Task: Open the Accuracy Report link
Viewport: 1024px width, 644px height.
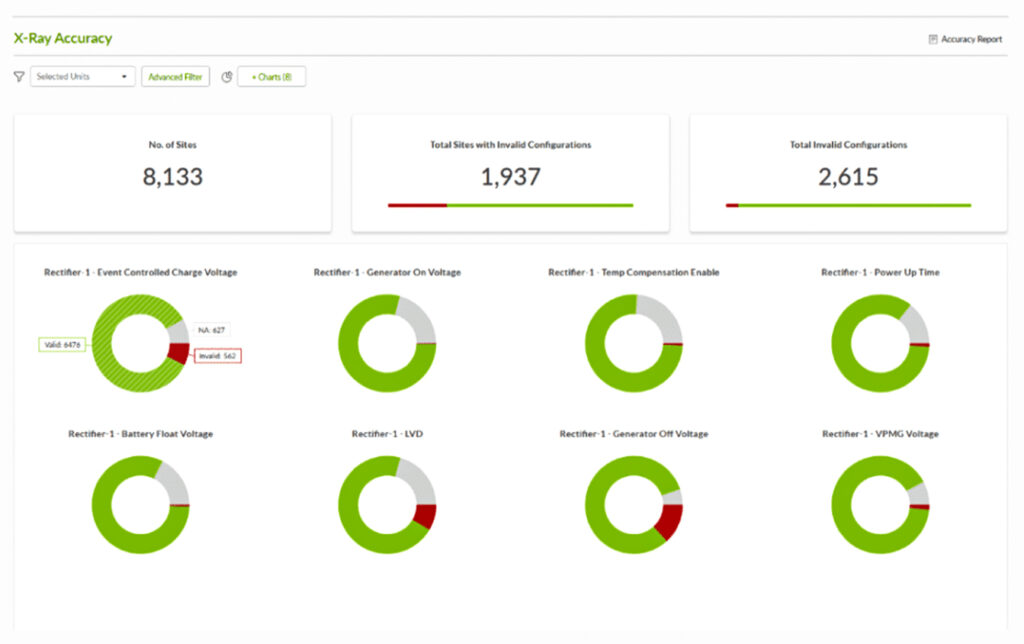Action: pos(971,40)
